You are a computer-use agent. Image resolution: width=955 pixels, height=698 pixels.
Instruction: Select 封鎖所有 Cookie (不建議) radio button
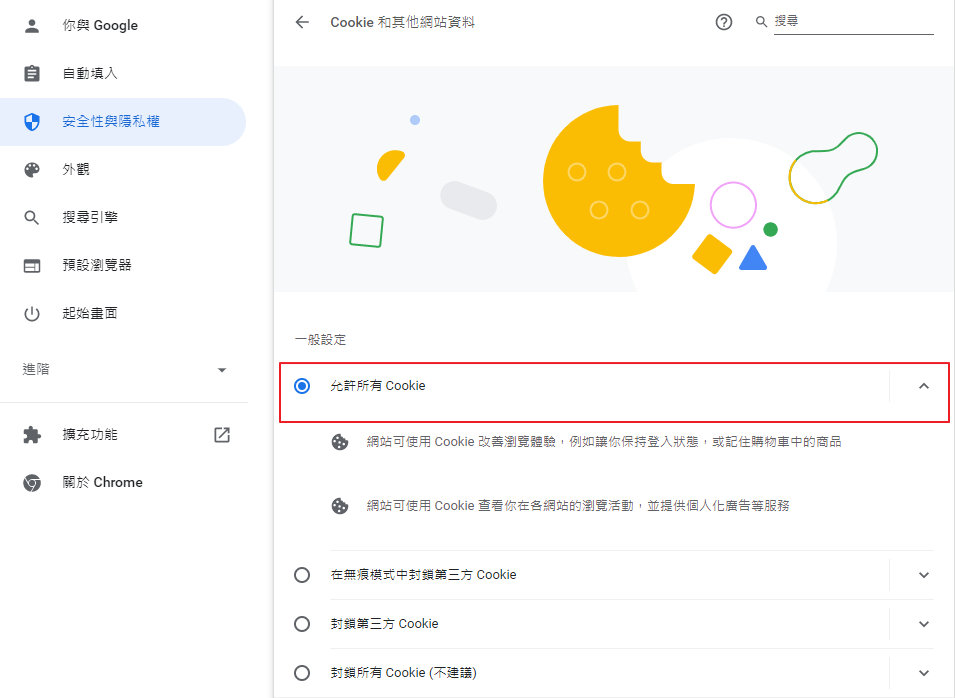(302, 673)
